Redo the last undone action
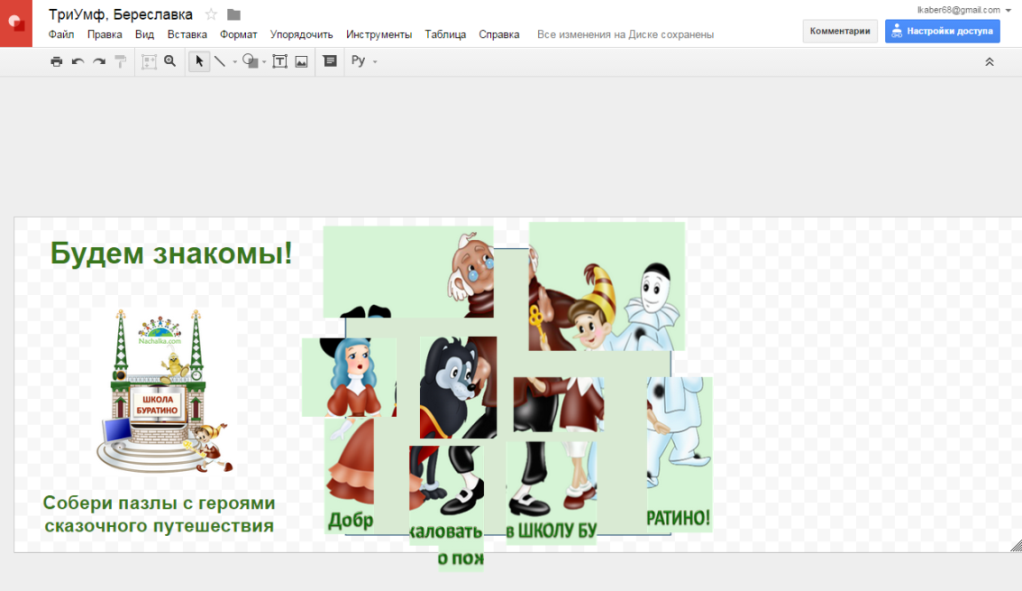1022x591 pixels. click(x=99, y=62)
